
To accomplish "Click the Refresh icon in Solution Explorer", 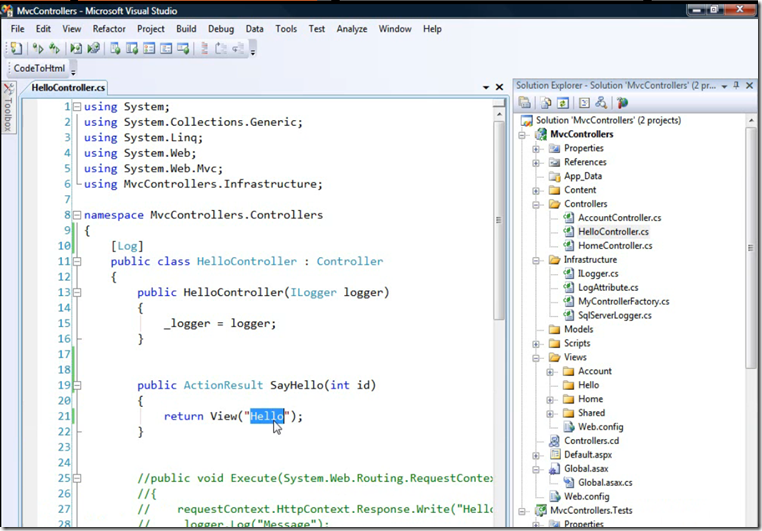I will 563,103.
